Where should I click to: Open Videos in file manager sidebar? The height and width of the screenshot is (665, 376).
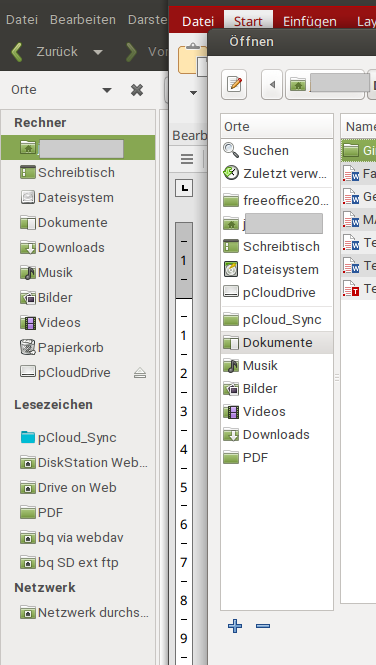[x=78, y=323]
